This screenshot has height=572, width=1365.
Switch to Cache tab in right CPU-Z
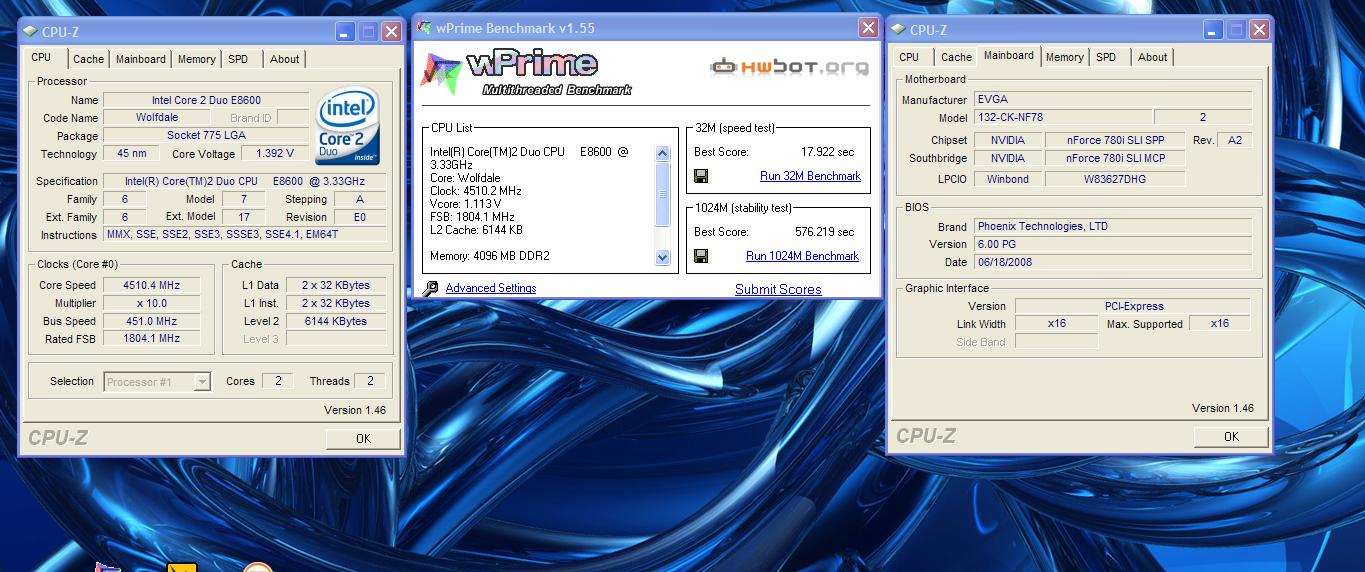[x=956, y=57]
